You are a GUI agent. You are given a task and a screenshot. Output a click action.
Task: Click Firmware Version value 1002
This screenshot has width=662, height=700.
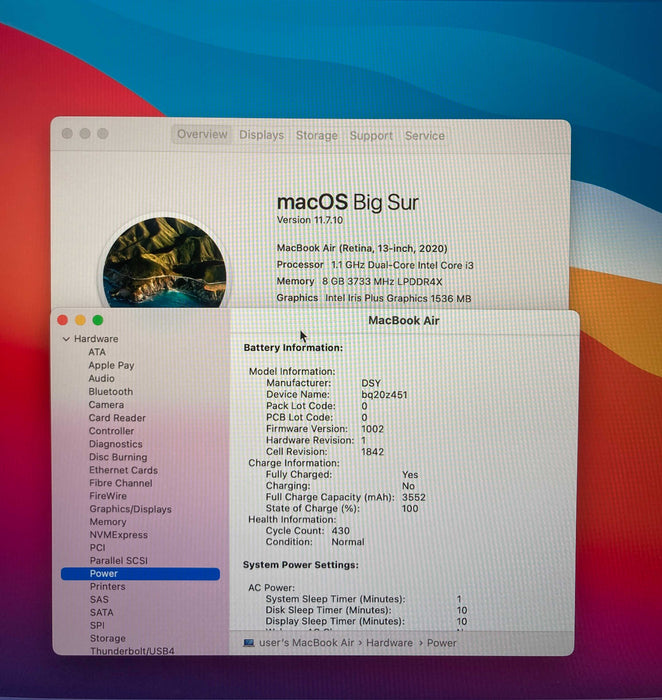pos(373,429)
